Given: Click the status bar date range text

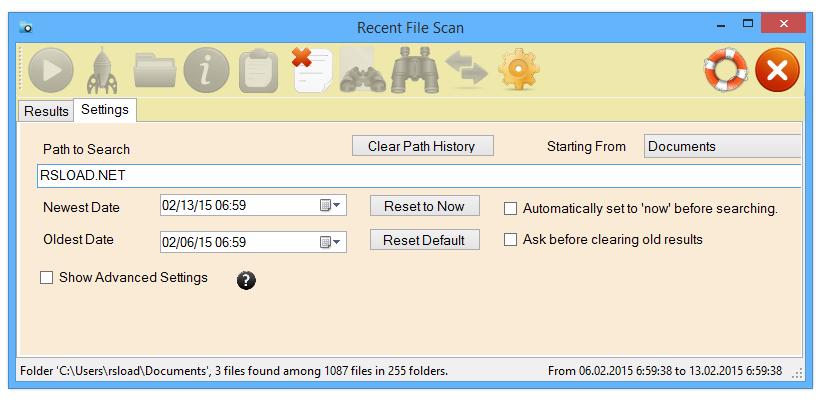Looking at the screenshot, I should tap(665, 371).
